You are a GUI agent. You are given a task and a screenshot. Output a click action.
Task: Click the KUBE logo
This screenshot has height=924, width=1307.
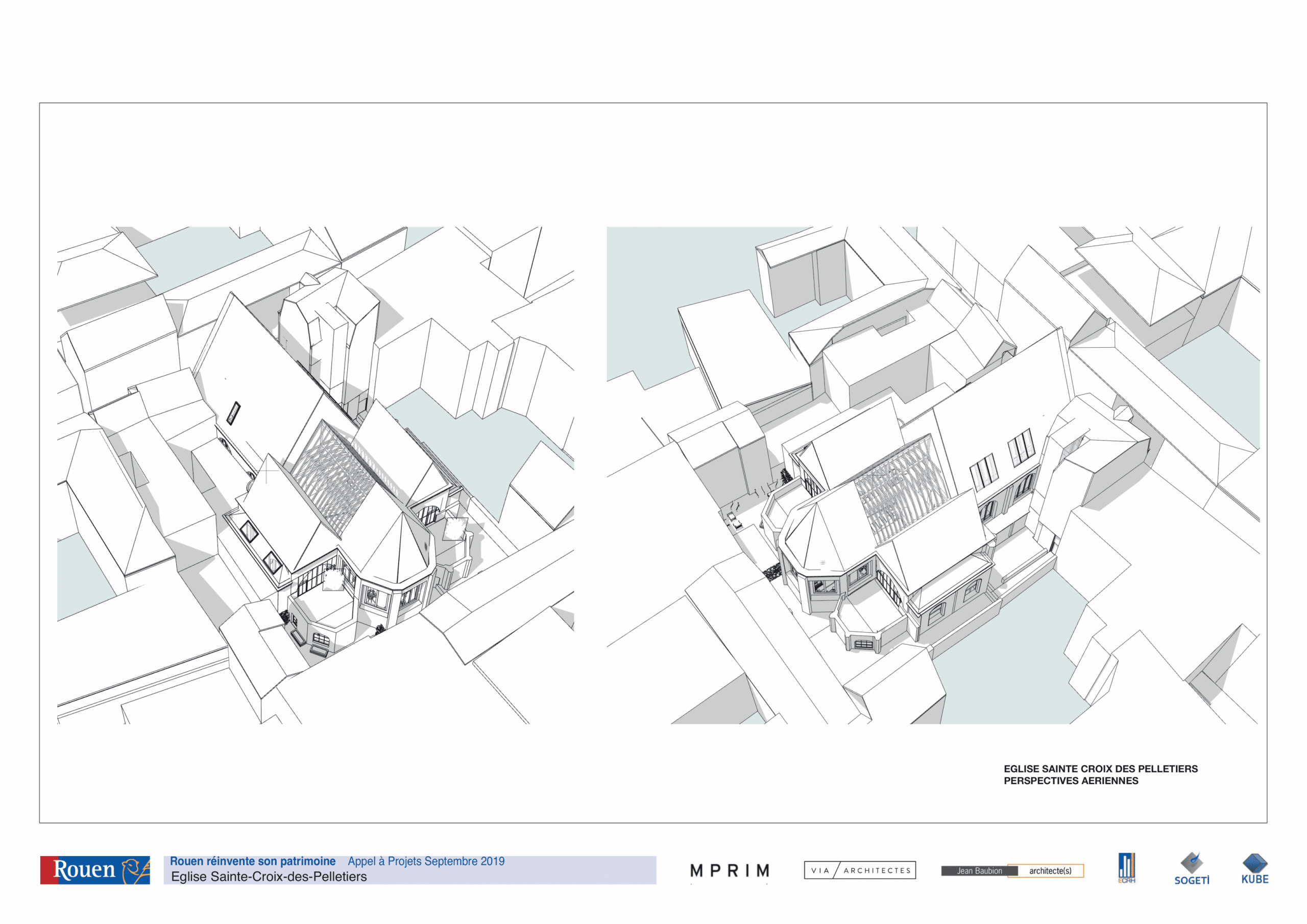tap(1254, 868)
